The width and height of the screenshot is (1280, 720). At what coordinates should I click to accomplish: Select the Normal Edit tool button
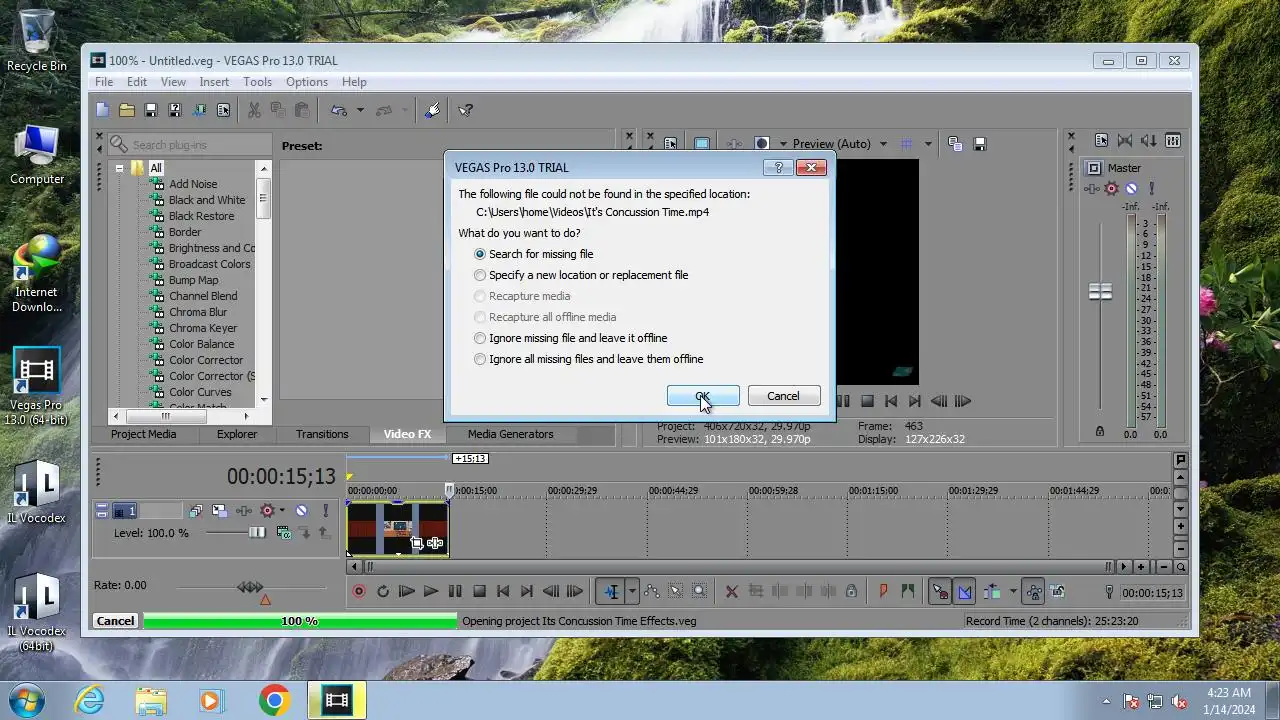(610, 591)
